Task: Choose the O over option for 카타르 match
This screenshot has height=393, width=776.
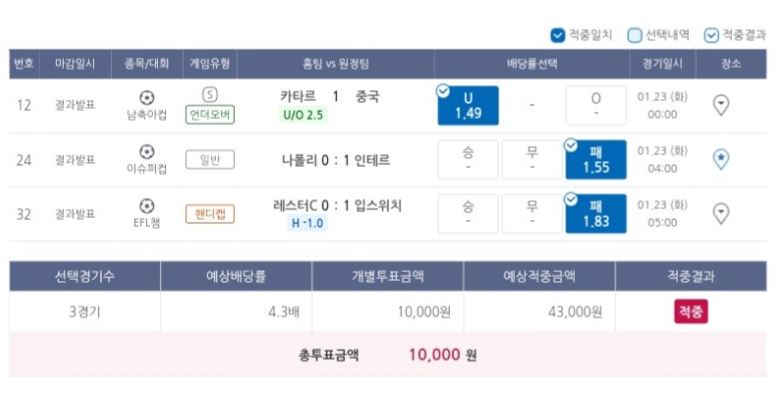Action: (596, 105)
